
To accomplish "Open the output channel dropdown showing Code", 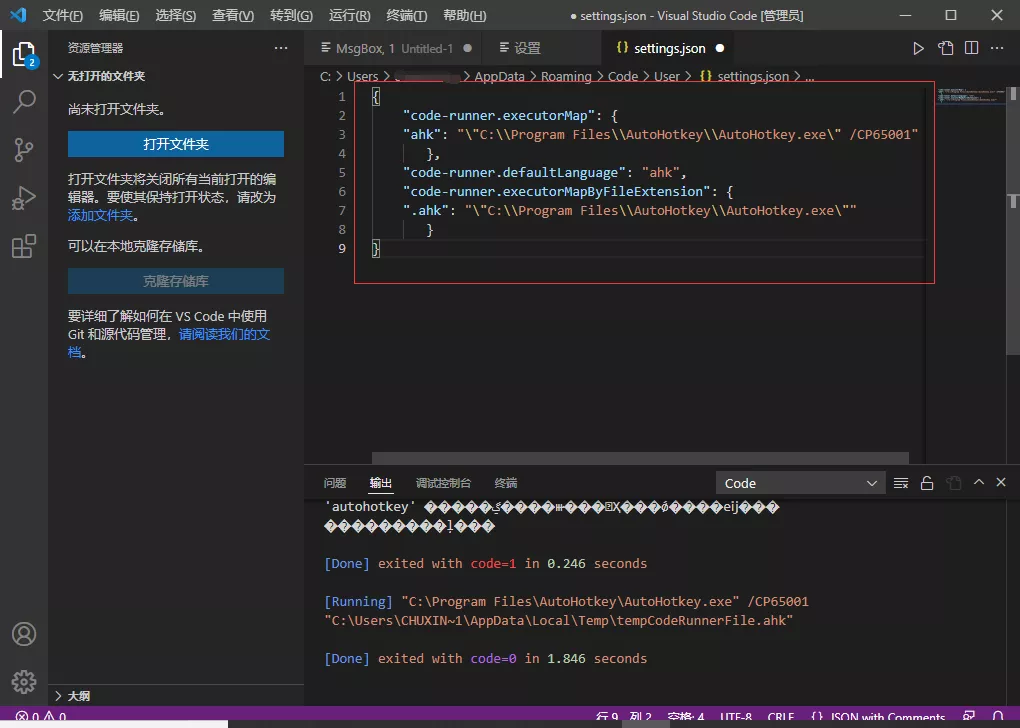I will point(799,482).
